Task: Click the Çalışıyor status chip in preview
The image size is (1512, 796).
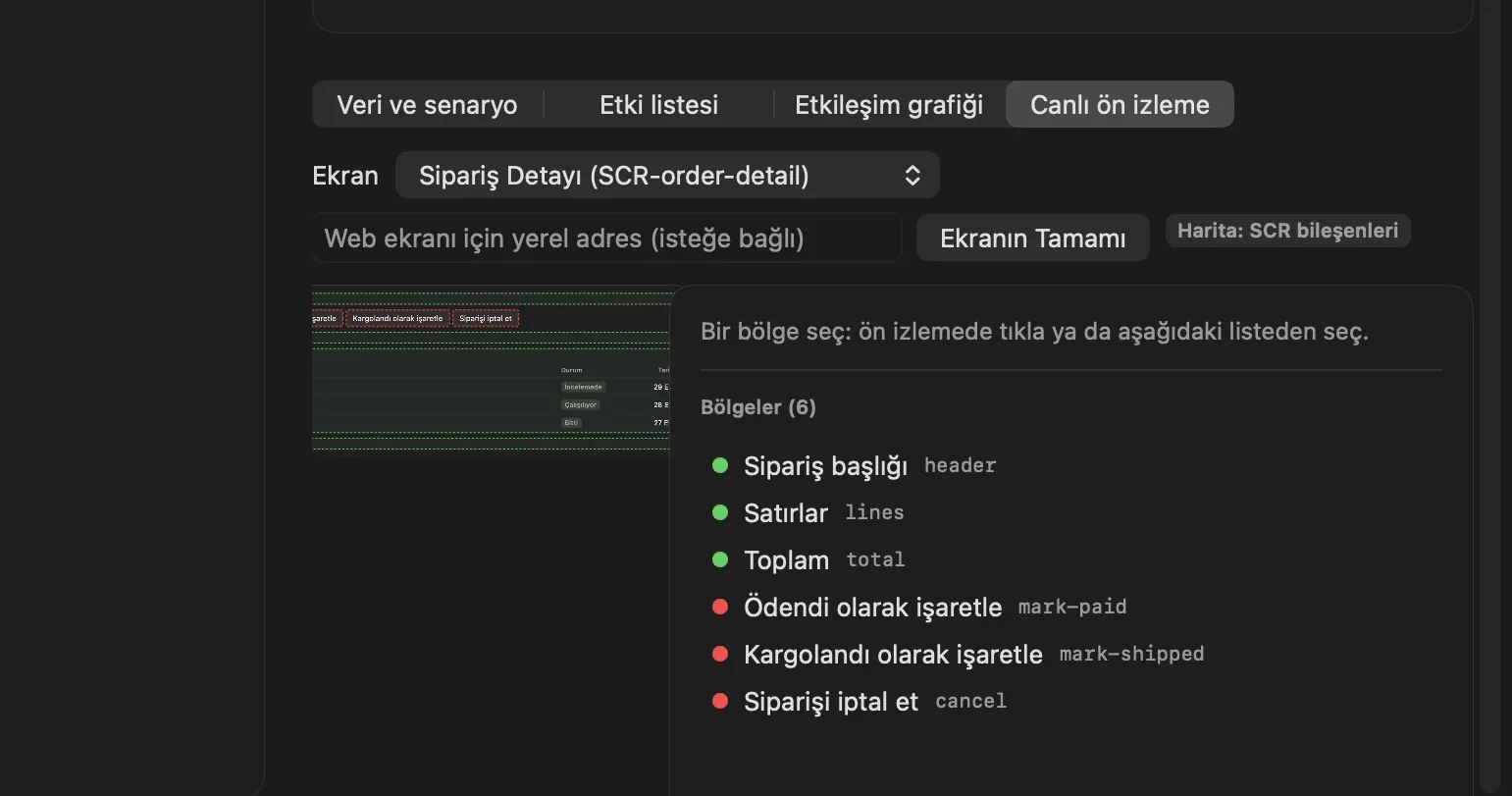Action: [x=580, y=405]
